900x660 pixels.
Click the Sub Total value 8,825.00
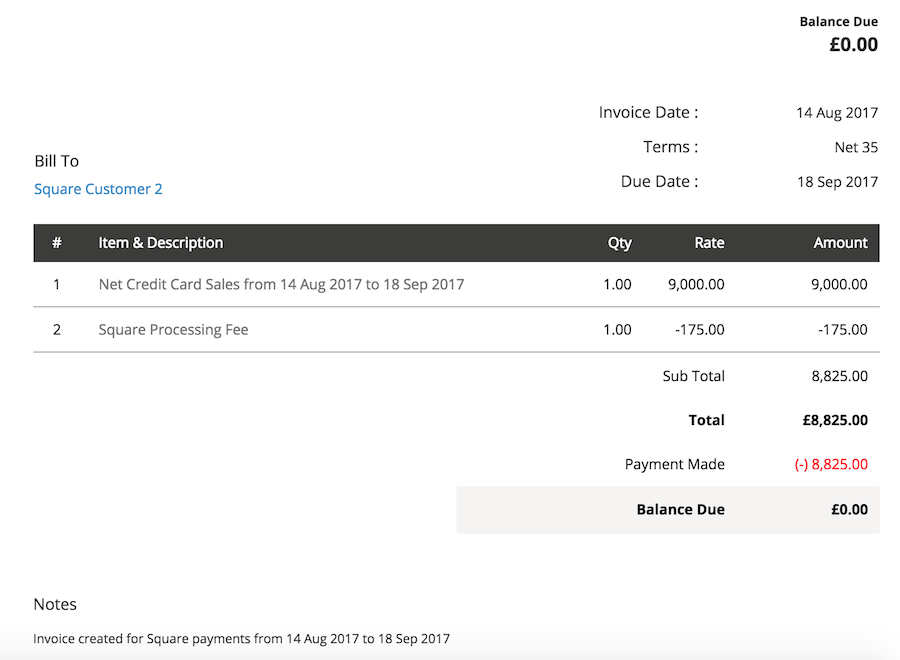pyautogui.click(x=839, y=376)
